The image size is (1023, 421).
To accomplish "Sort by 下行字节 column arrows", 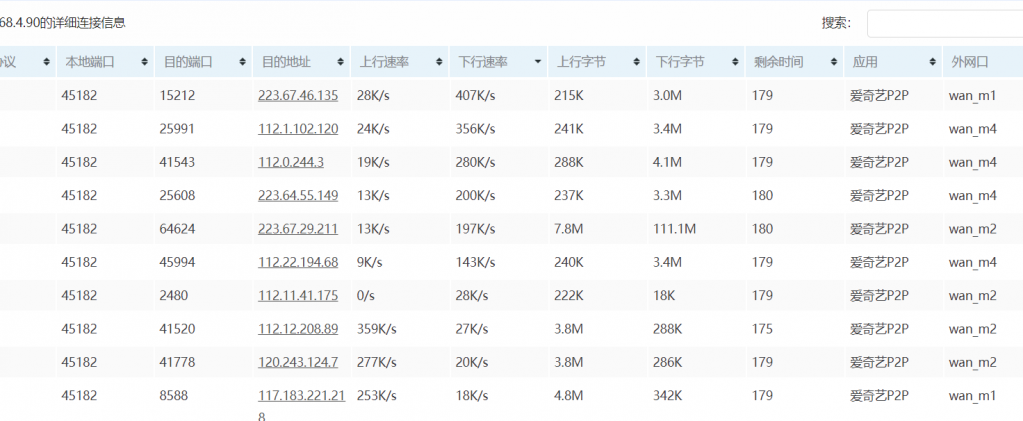I will (735, 62).
